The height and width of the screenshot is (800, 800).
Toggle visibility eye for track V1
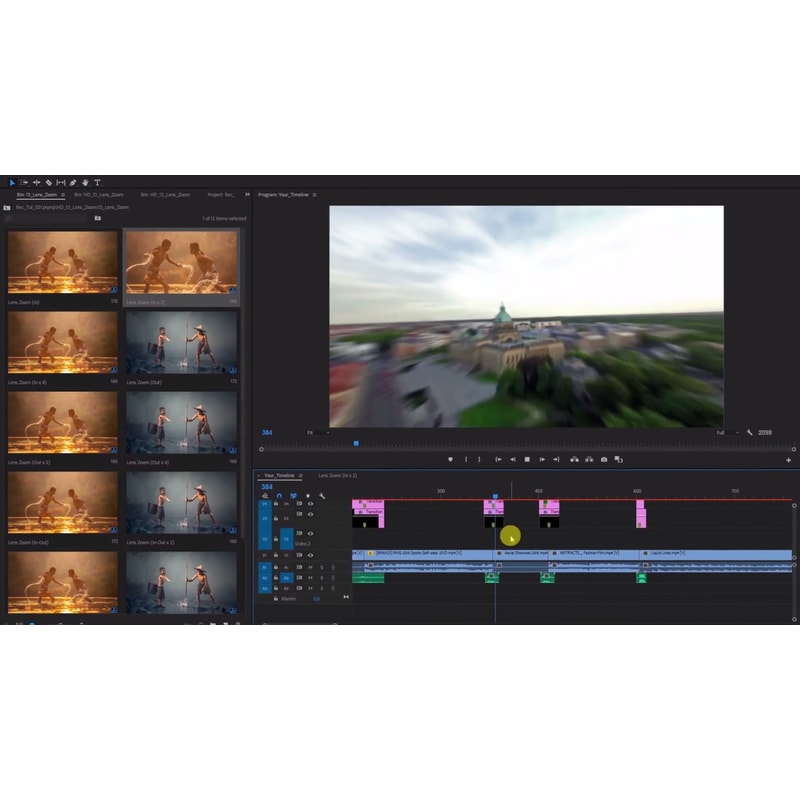[310, 555]
